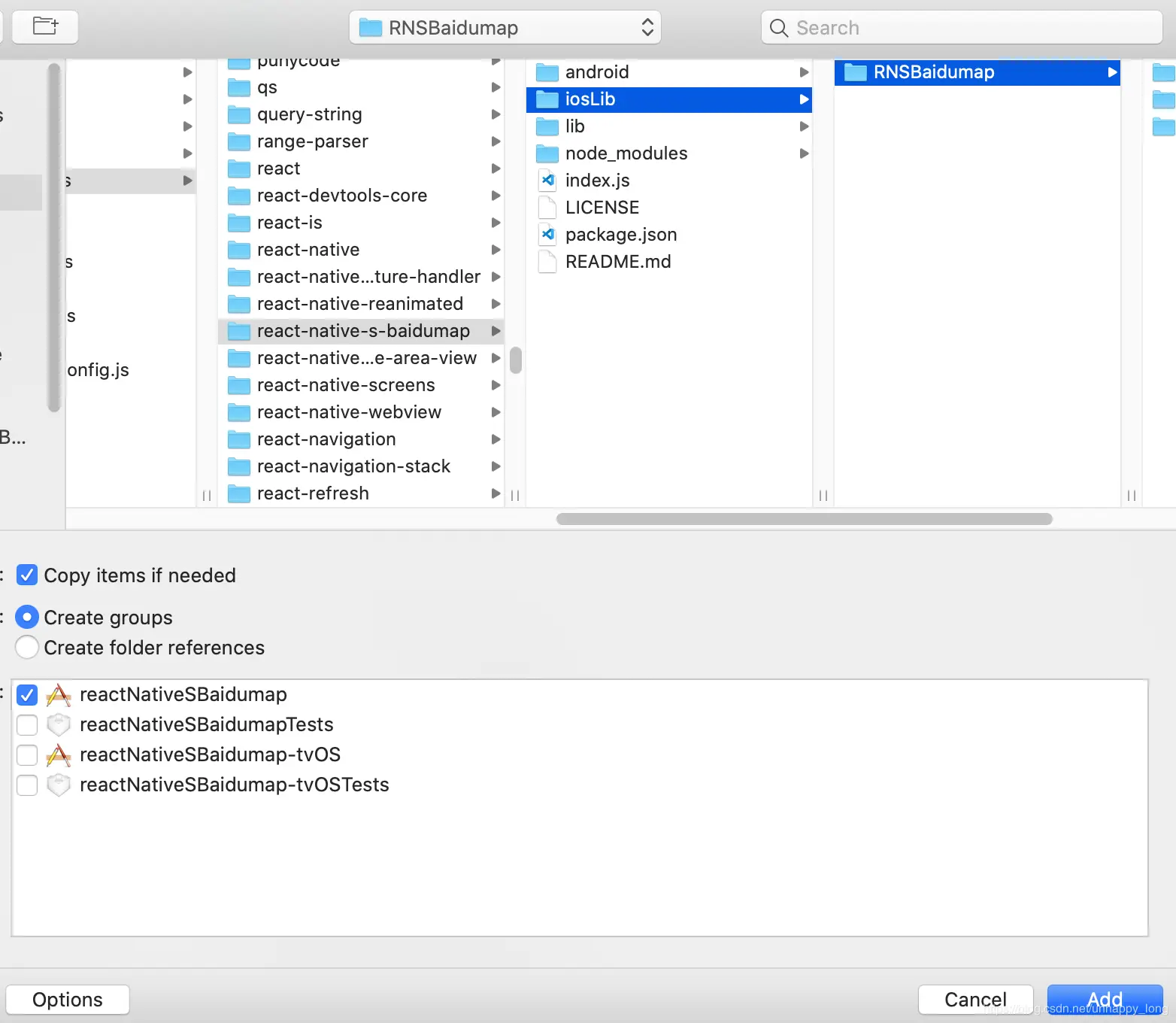This screenshot has width=1176, height=1023.
Task: Select the lib folder icon
Action: 547,126
